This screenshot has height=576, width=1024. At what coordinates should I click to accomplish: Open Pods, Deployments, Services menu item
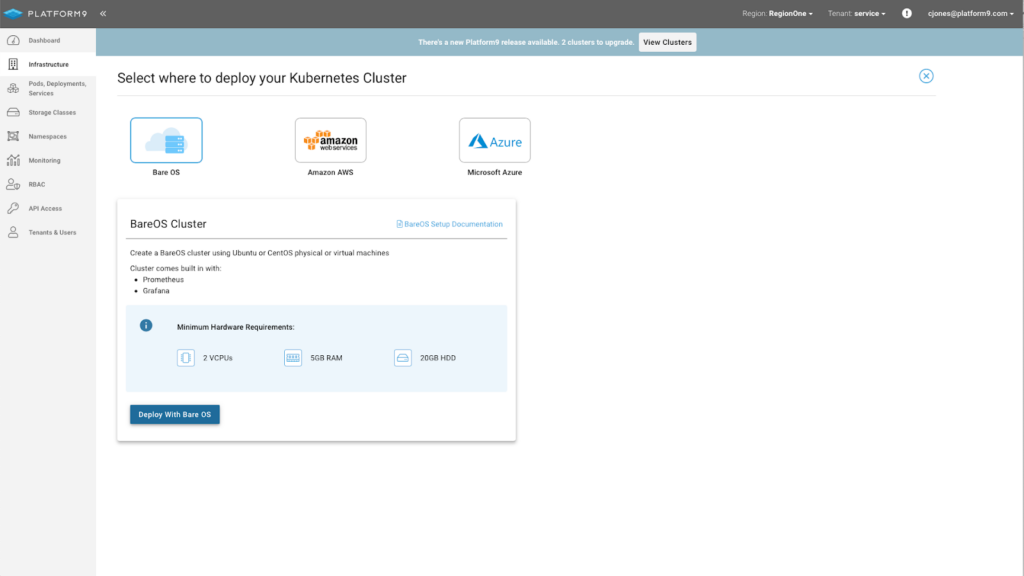point(48,88)
